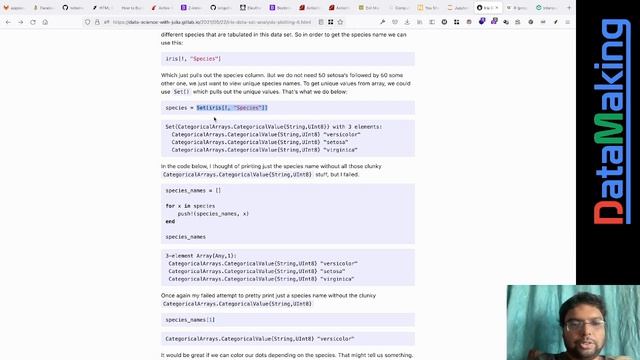
Task: Open the tracking protection shield
Action: pyautogui.click(x=87, y=22)
